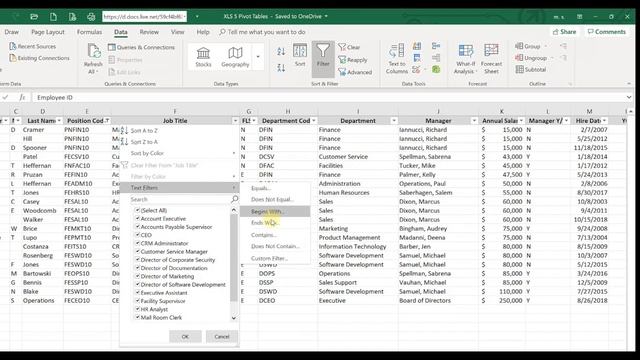This screenshot has width=640, height=360.
Task: Toggle CRM Administrator checkbox
Action: pos(138,243)
